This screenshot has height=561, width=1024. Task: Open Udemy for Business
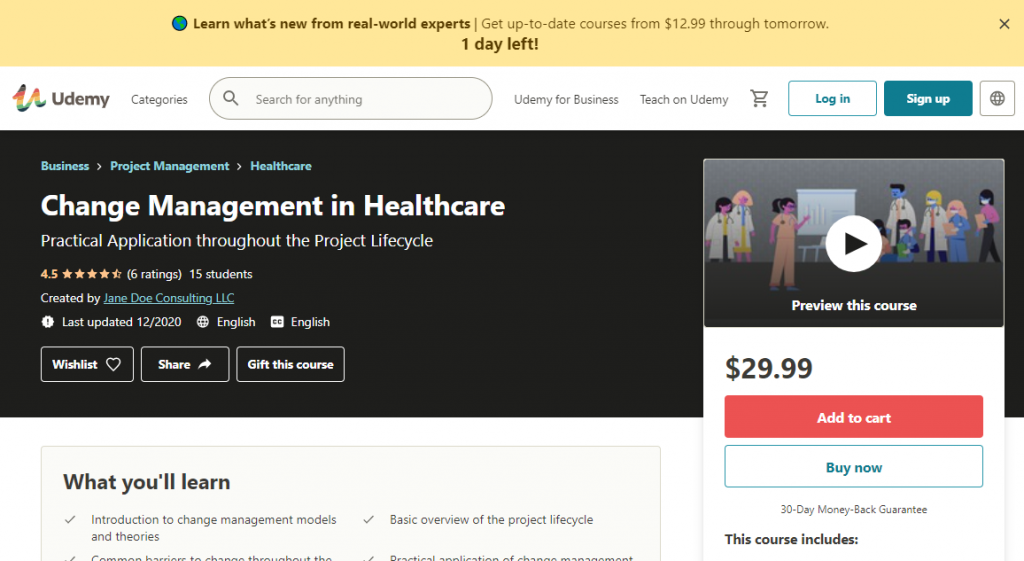566,100
